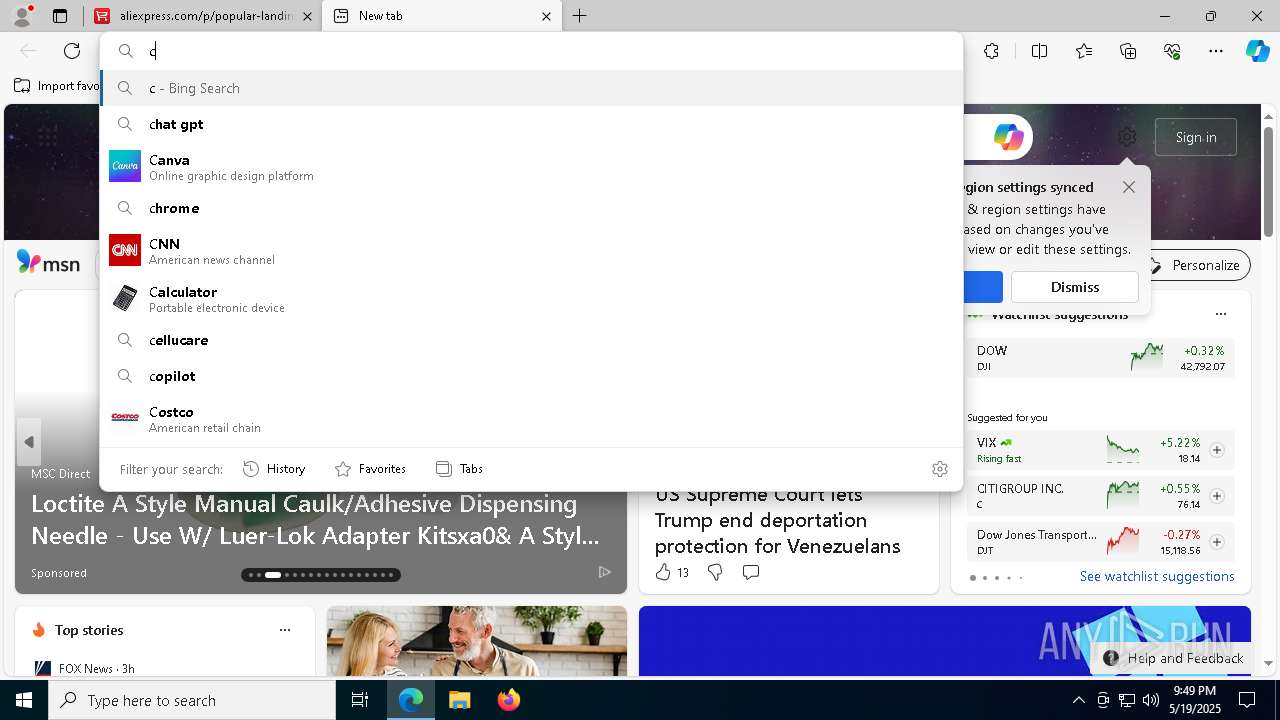Click the ad choices icon on carousel
1280x720 pixels.
click(x=604, y=572)
